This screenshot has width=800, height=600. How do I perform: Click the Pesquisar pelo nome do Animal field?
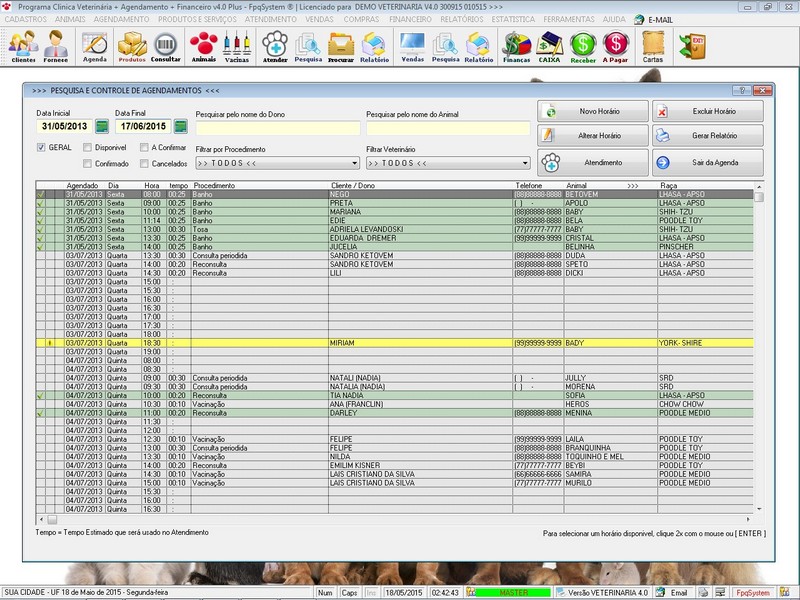pos(448,128)
